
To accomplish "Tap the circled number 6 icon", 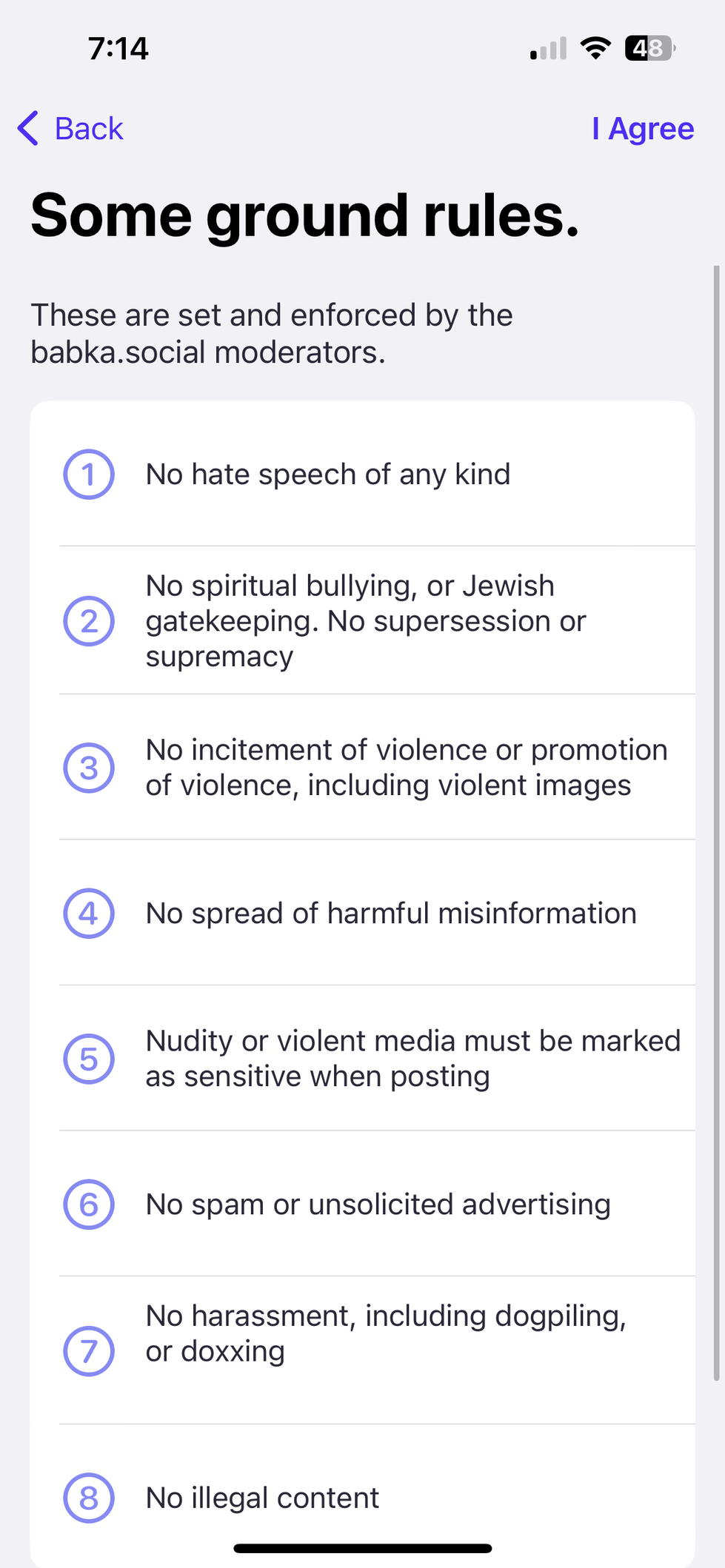I will [89, 1205].
